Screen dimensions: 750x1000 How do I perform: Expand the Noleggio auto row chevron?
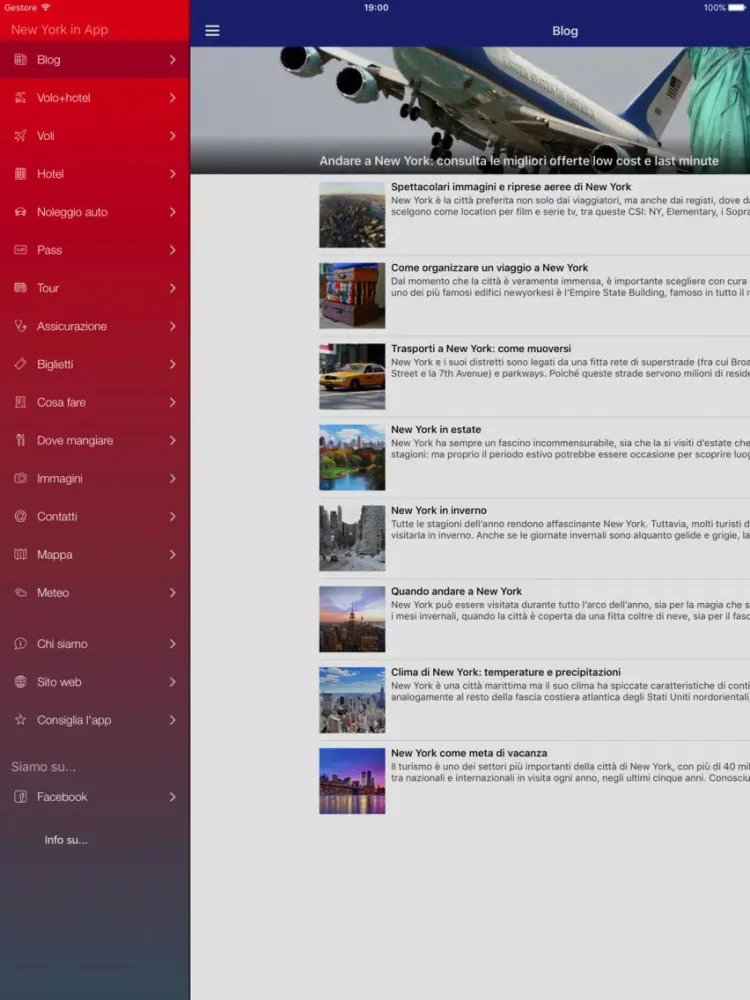[172, 212]
